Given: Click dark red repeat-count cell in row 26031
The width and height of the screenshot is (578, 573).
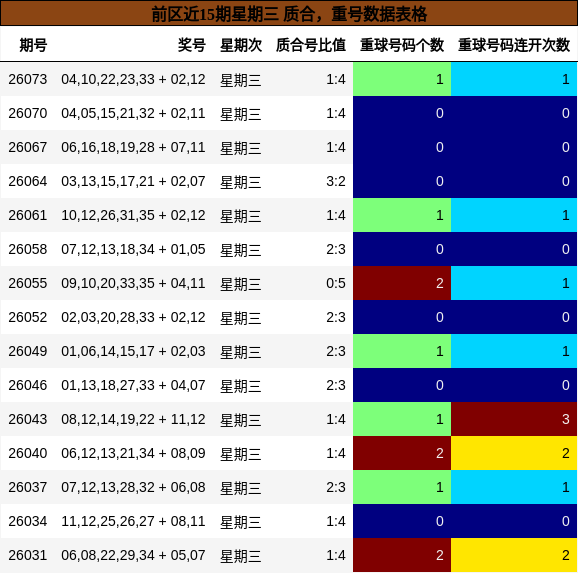Looking at the screenshot, I should 402,555.
